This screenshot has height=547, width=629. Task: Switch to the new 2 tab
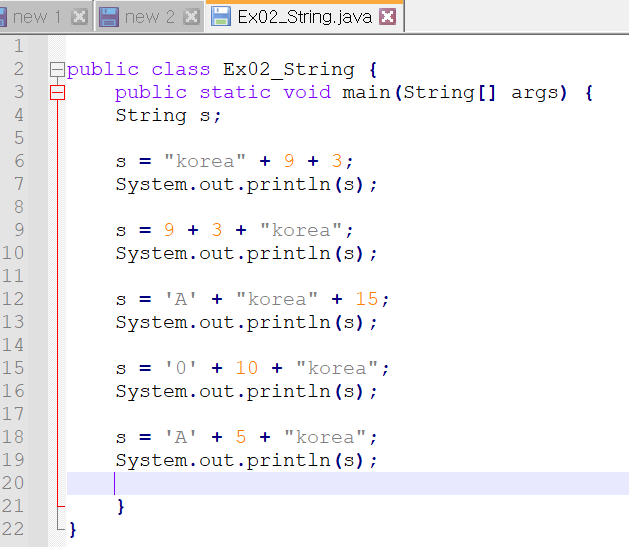click(x=149, y=17)
